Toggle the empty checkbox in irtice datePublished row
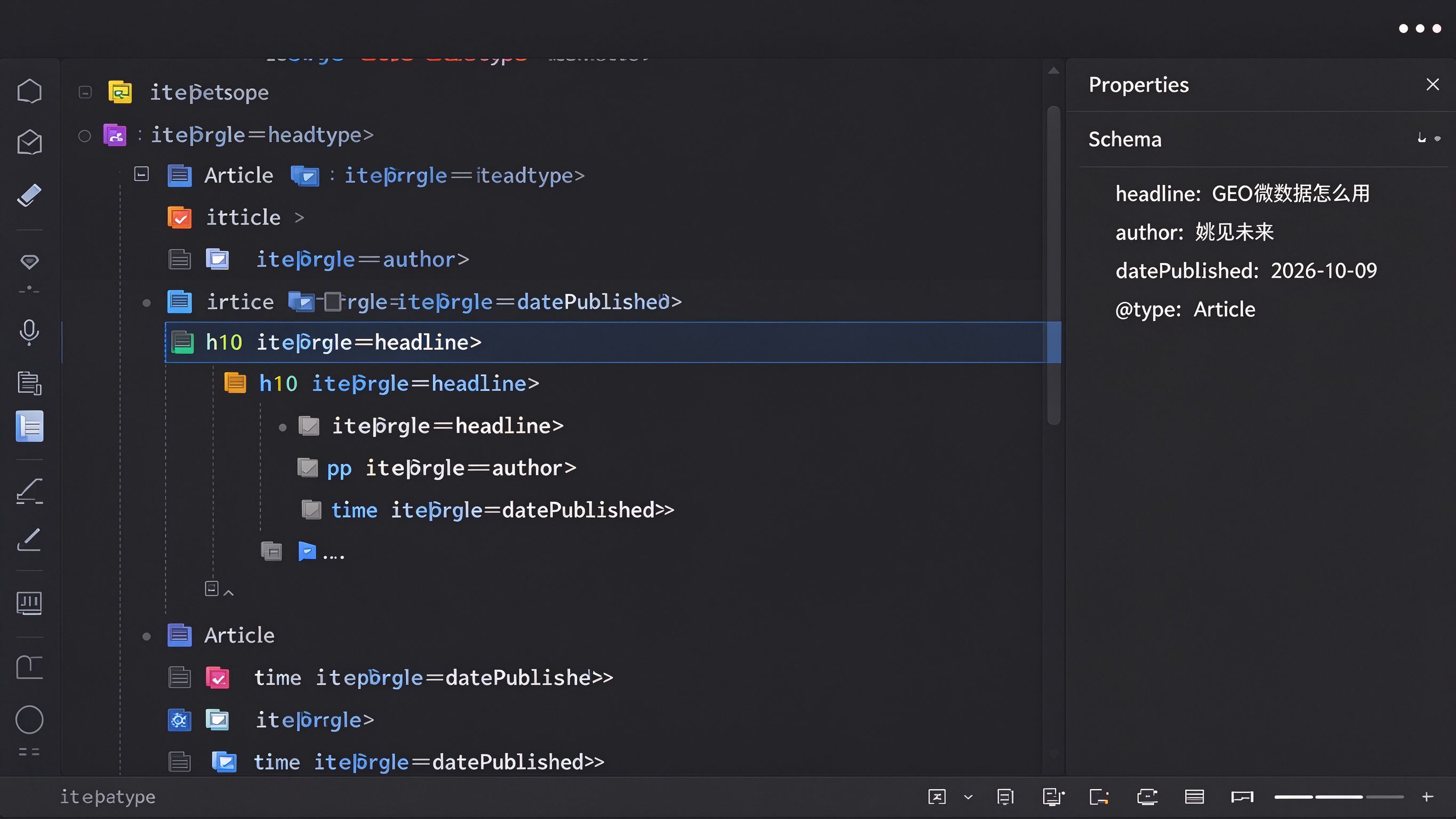Screen dimensions: 1456x819 333,302
